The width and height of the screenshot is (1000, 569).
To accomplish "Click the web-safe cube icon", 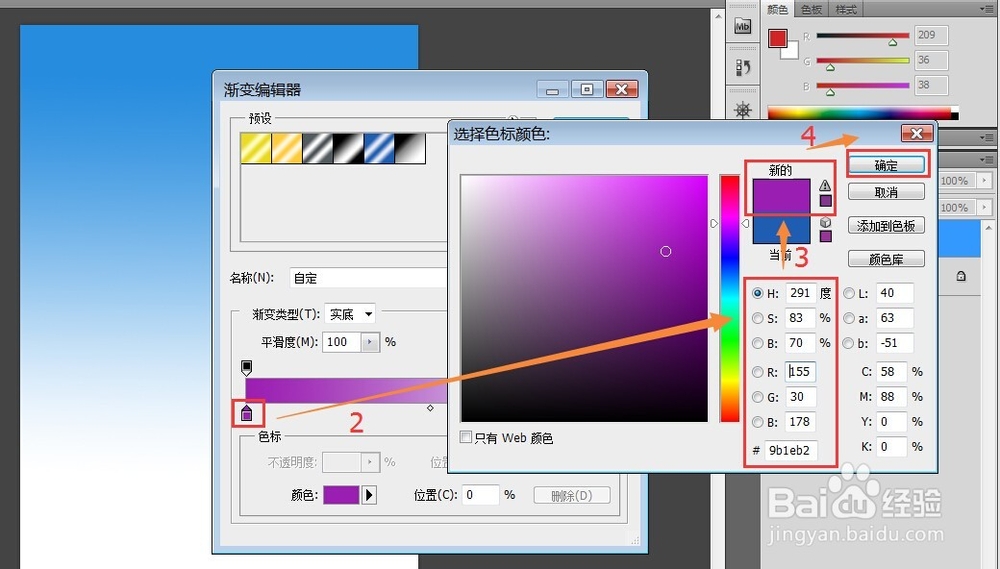I will (x=825, y=222).
